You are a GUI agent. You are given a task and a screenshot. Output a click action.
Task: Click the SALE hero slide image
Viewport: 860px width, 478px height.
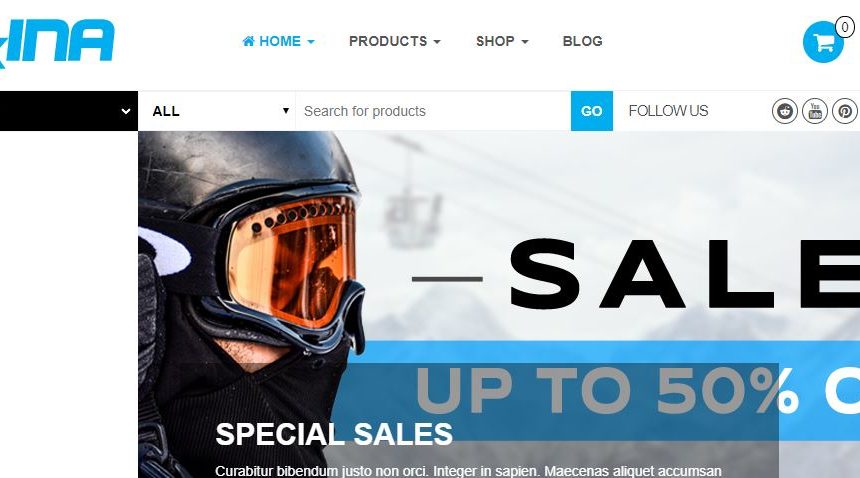click(x=499, y=304)
